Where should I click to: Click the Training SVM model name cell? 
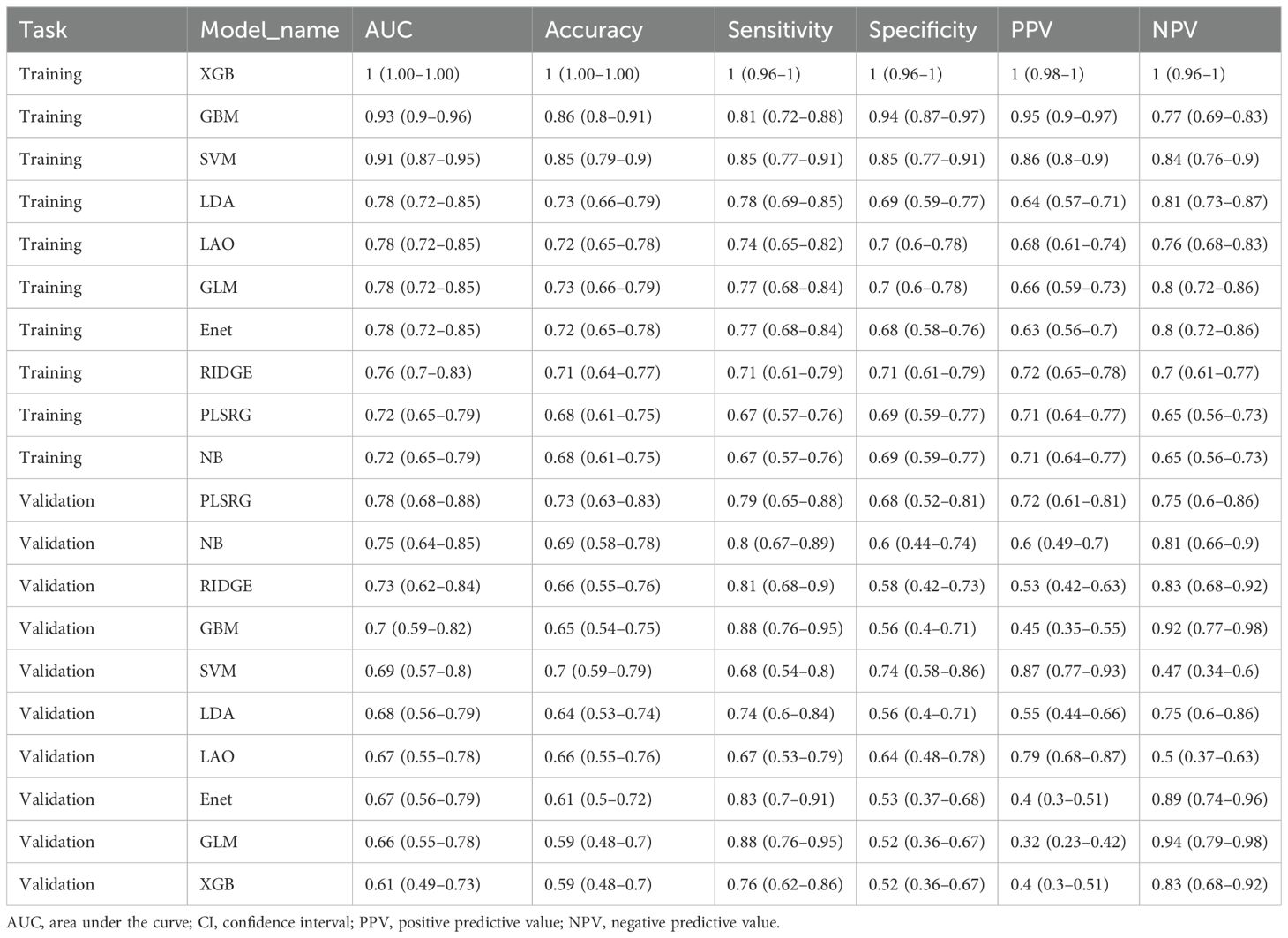pyautogui.click(x=218, y=159)
